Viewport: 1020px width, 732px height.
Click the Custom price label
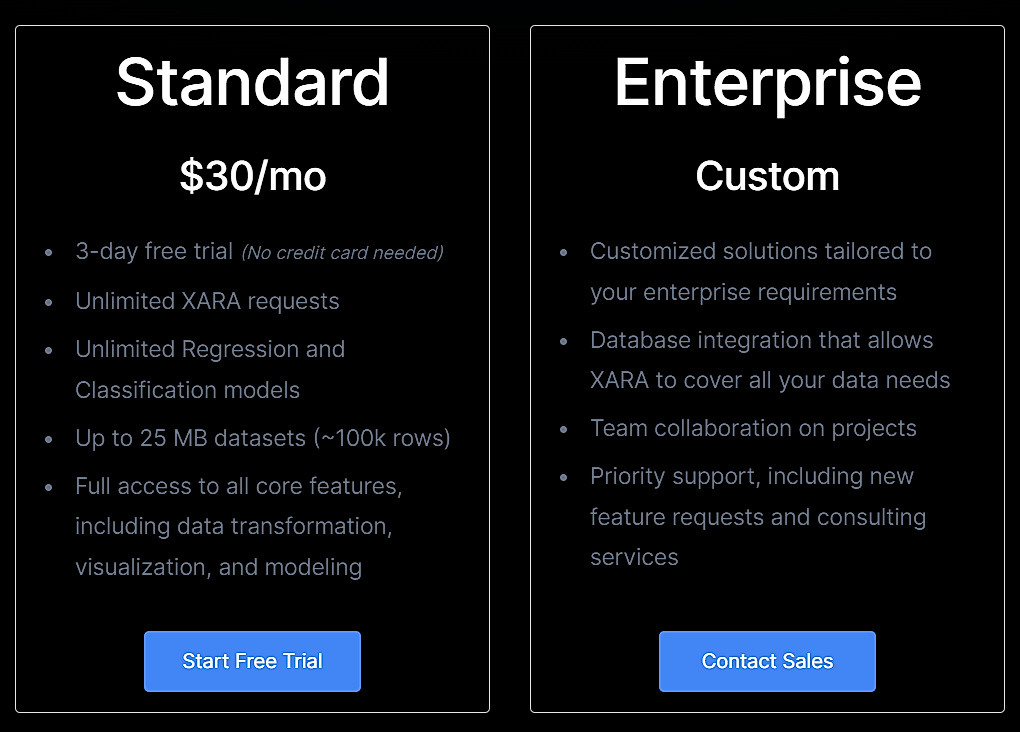pyautogui.click(x=767, y=176)
